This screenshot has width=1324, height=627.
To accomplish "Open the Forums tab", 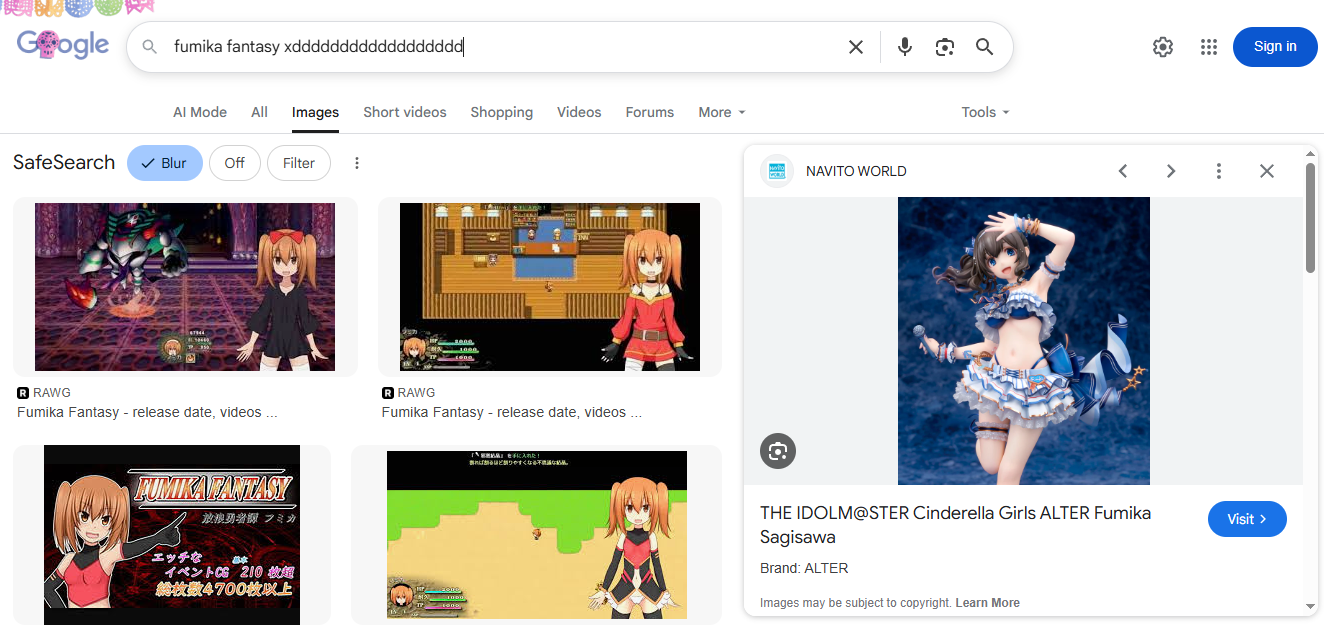I will [x=650, y=112].
